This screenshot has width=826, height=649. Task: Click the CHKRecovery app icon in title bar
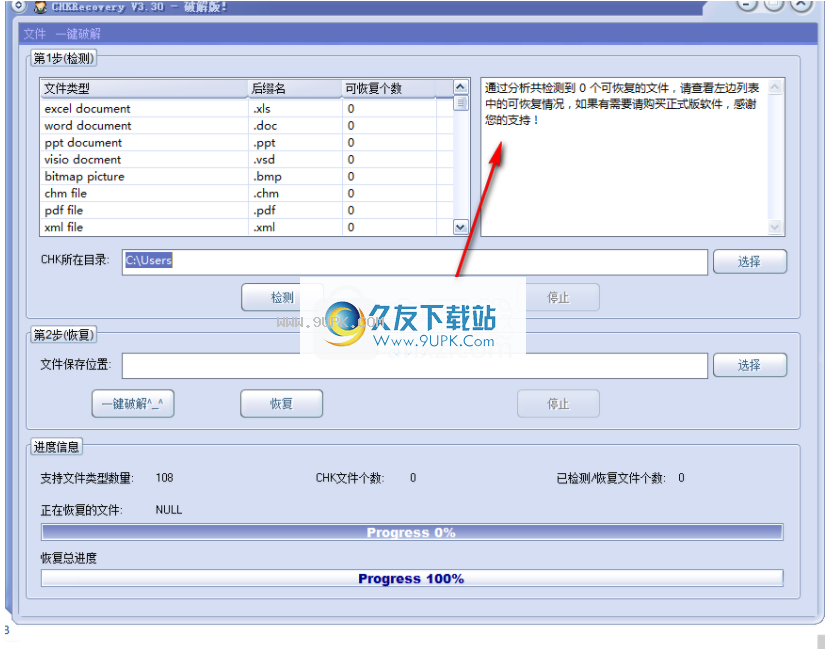coord(41,7)
